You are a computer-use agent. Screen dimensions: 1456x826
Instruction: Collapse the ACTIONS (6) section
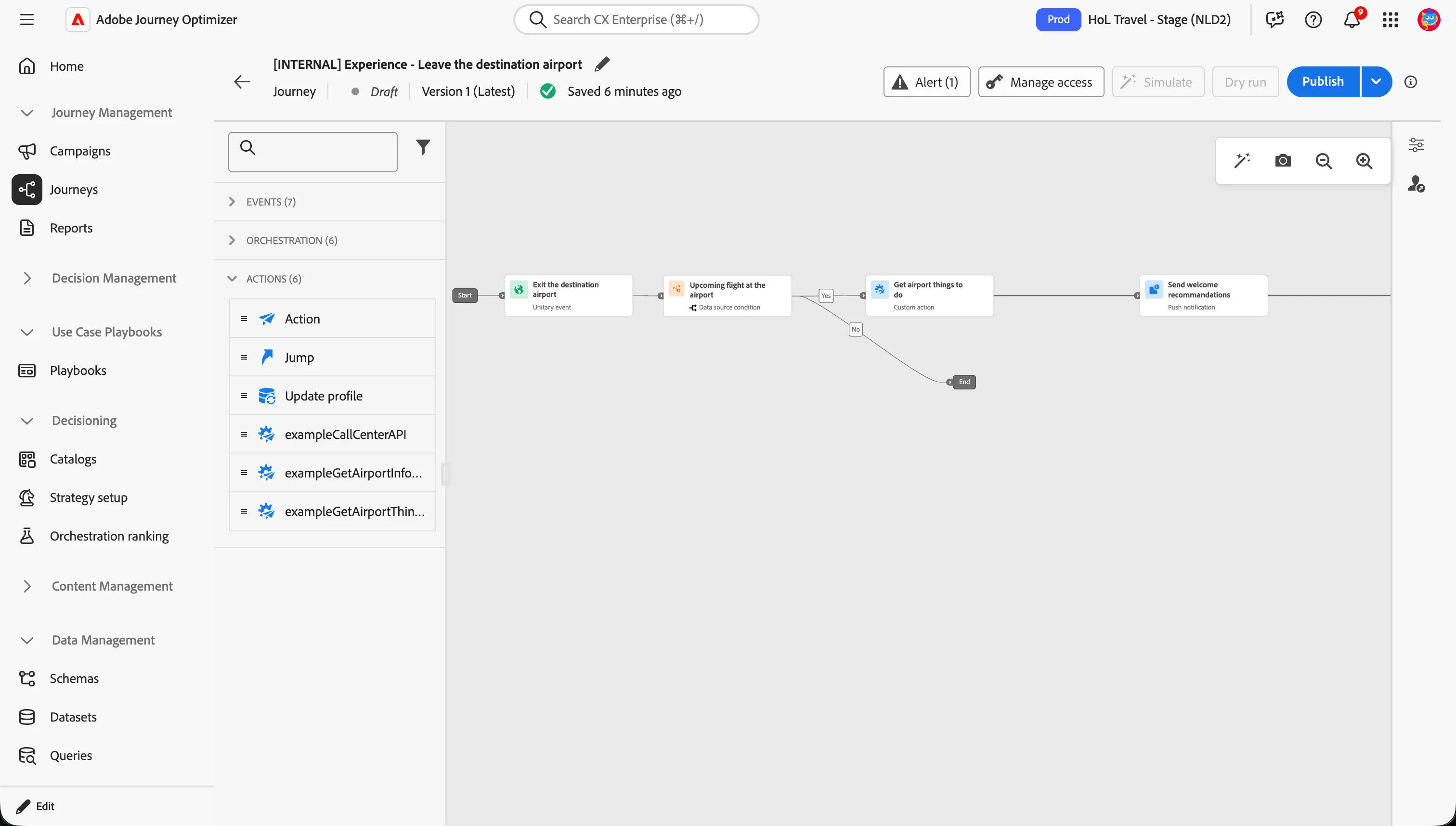pos(329,279)
